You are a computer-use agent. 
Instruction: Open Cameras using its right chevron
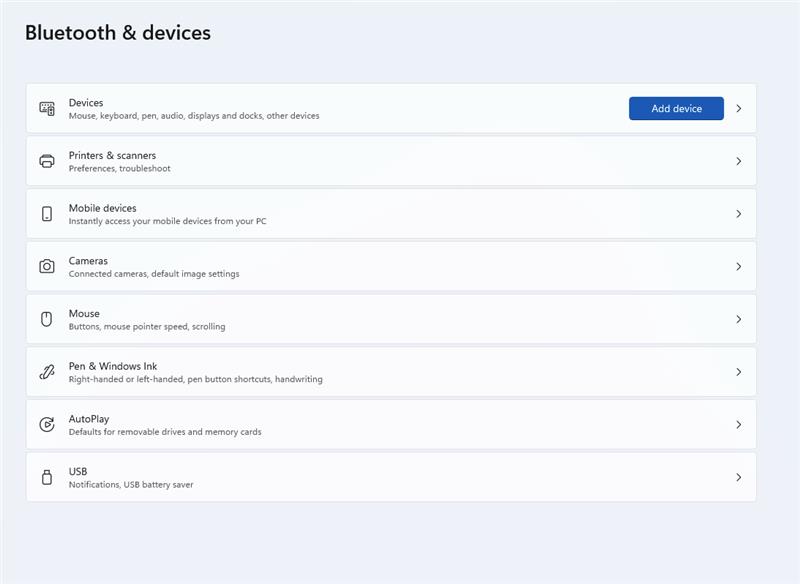tap(739, 267)
